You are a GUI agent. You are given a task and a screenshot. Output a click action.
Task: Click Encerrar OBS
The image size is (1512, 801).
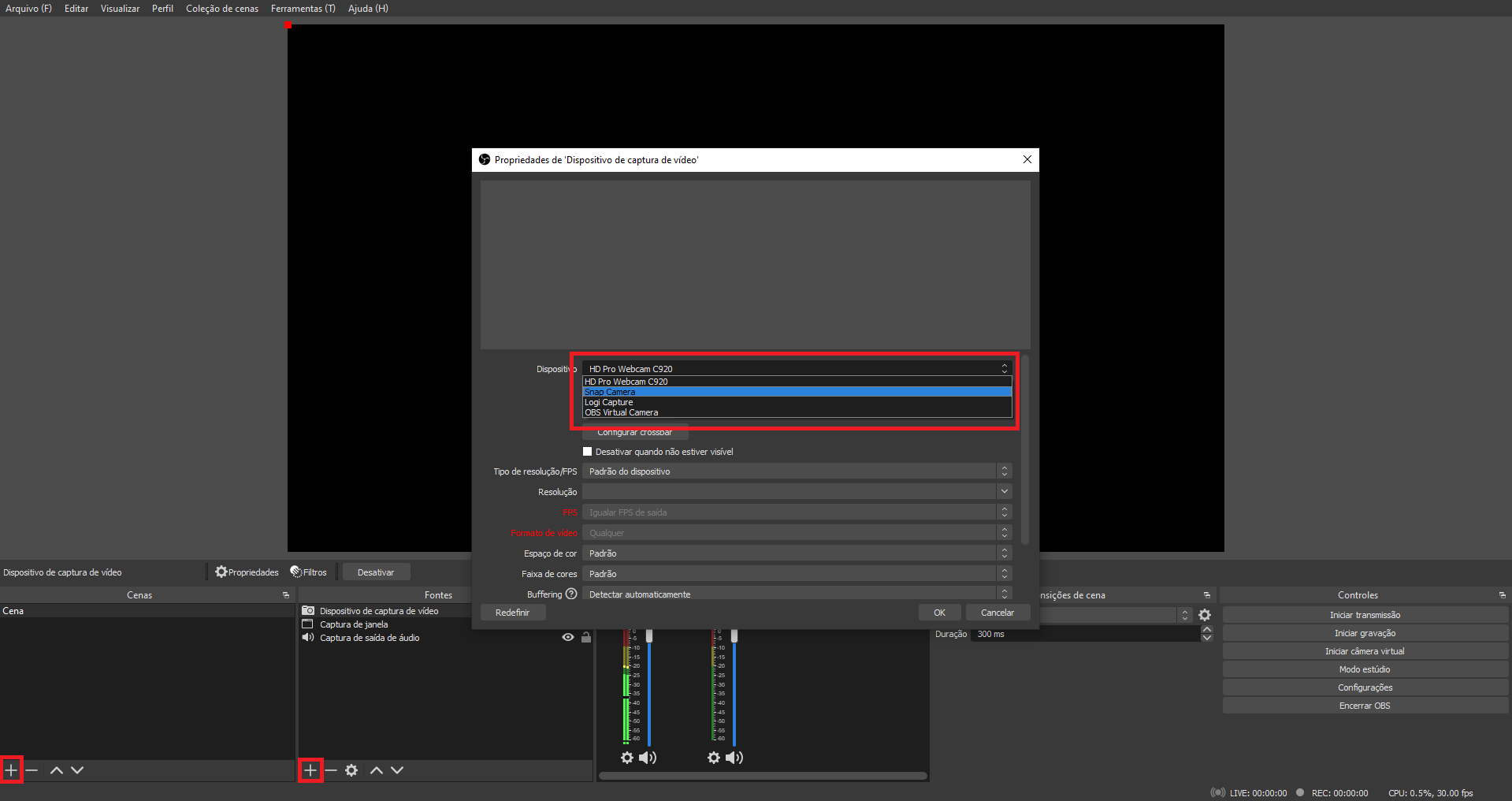1365,706
